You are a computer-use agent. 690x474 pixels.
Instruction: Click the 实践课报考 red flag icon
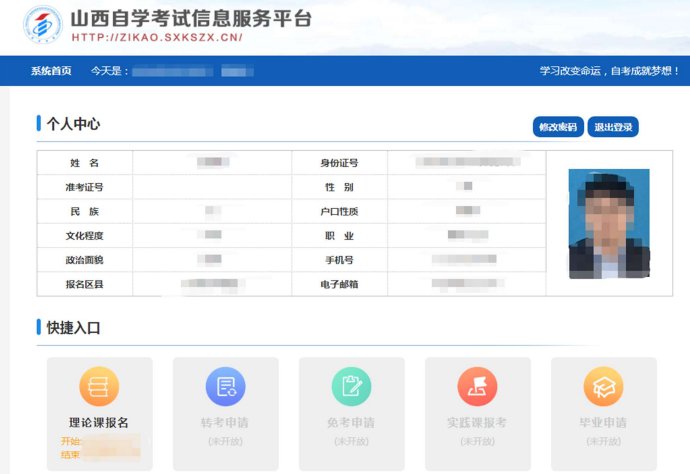[477, 386]
